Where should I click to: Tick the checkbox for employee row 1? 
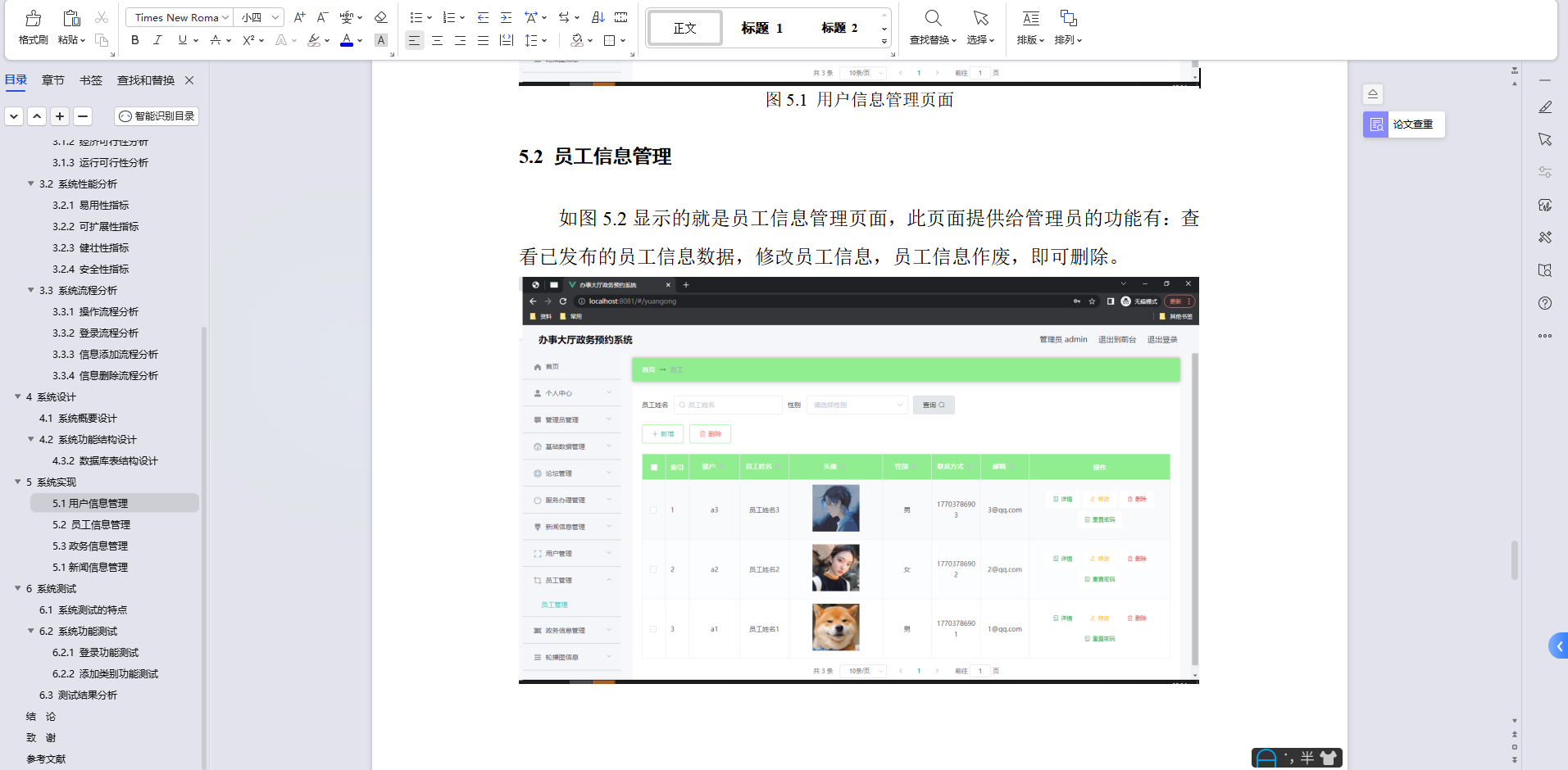[652, 509]
